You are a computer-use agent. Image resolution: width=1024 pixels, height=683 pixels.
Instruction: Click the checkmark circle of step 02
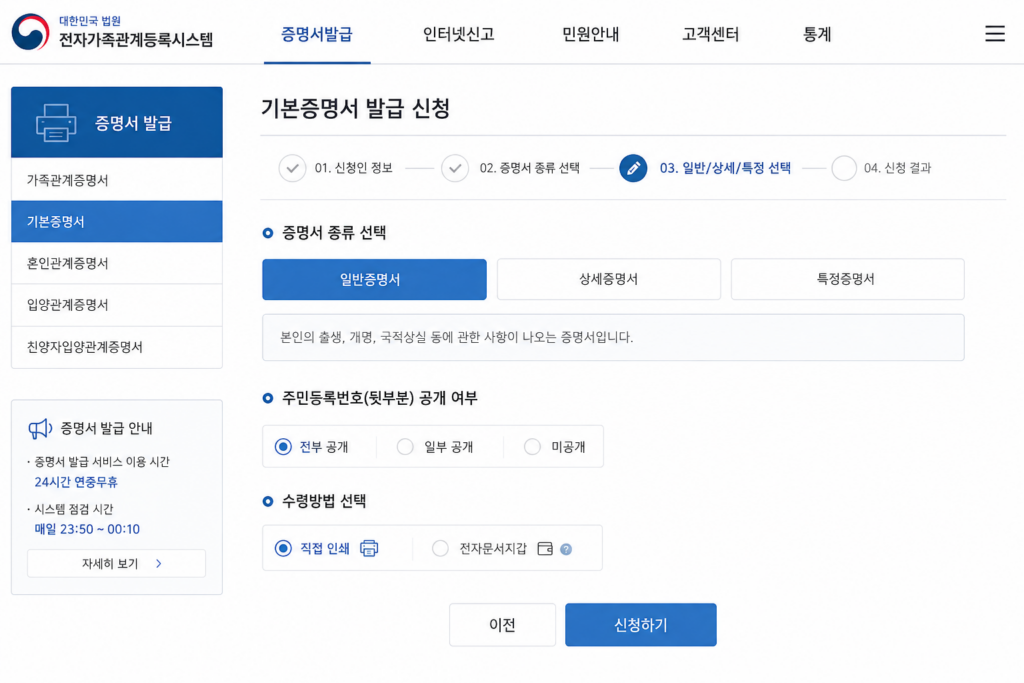[x=455, y=168]
